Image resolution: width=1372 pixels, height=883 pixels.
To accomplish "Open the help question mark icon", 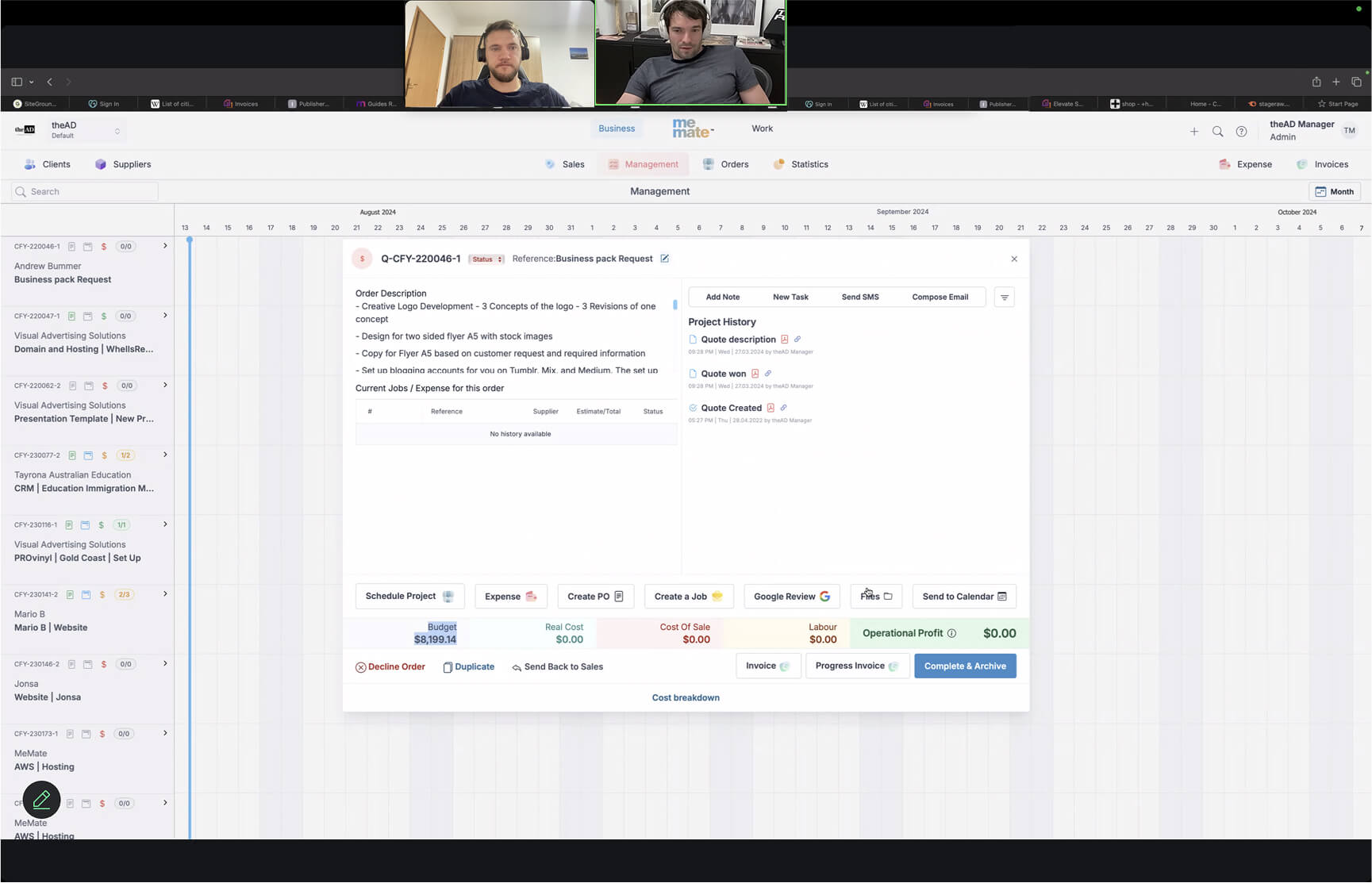I will [x=1241, y=132].
